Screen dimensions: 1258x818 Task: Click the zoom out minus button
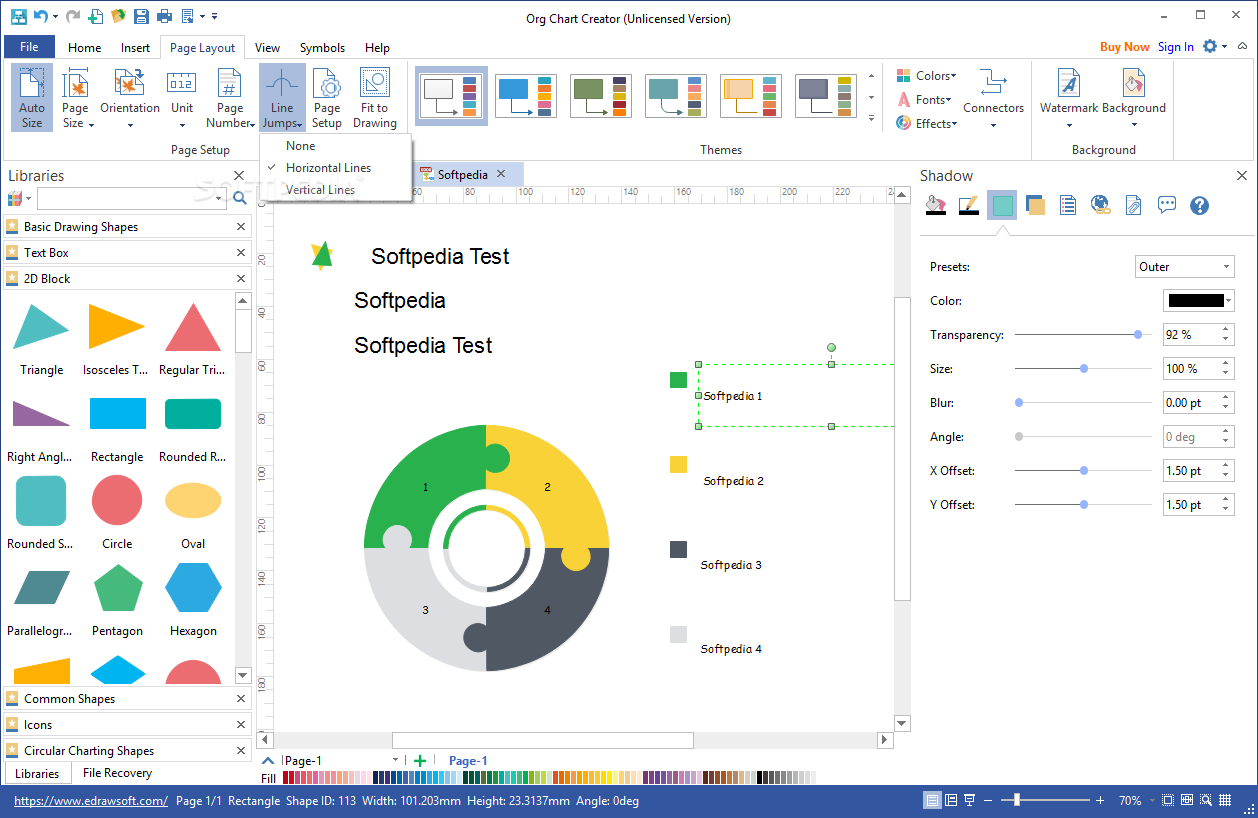point(988,800)
